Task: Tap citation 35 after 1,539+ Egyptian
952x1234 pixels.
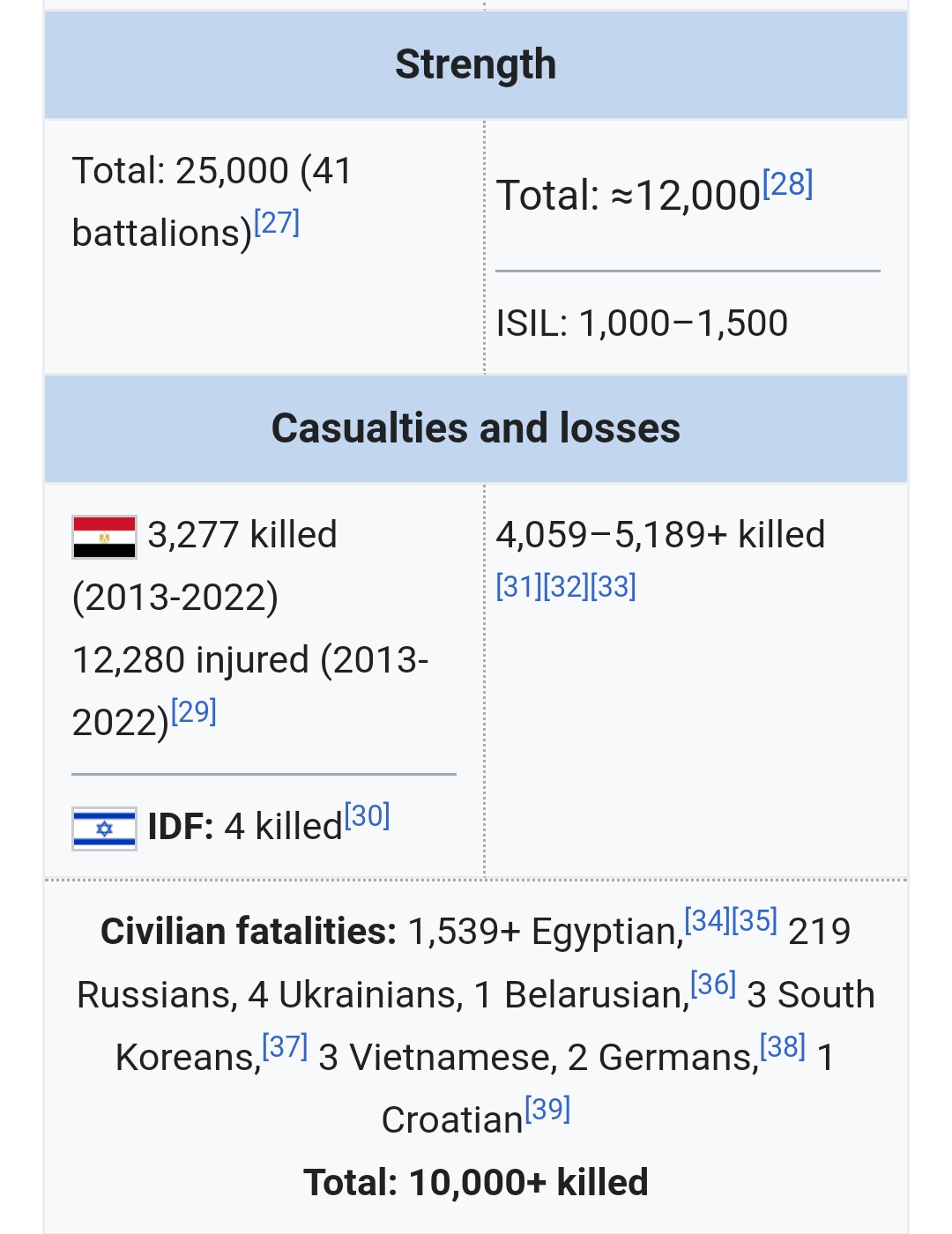Action: click(x=755, y=920)
